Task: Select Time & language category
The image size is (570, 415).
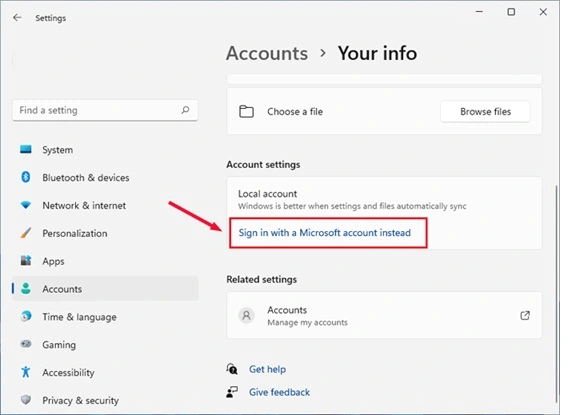Action: click(105, 317)
